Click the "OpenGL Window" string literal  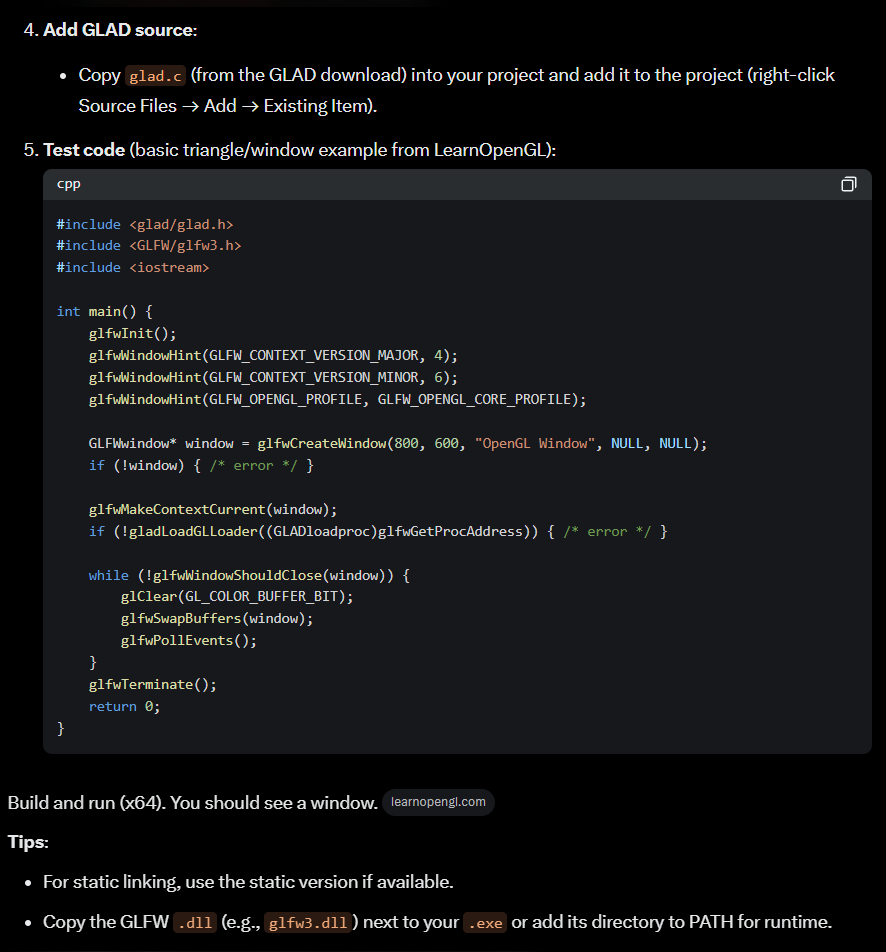(x=535, y=443)
